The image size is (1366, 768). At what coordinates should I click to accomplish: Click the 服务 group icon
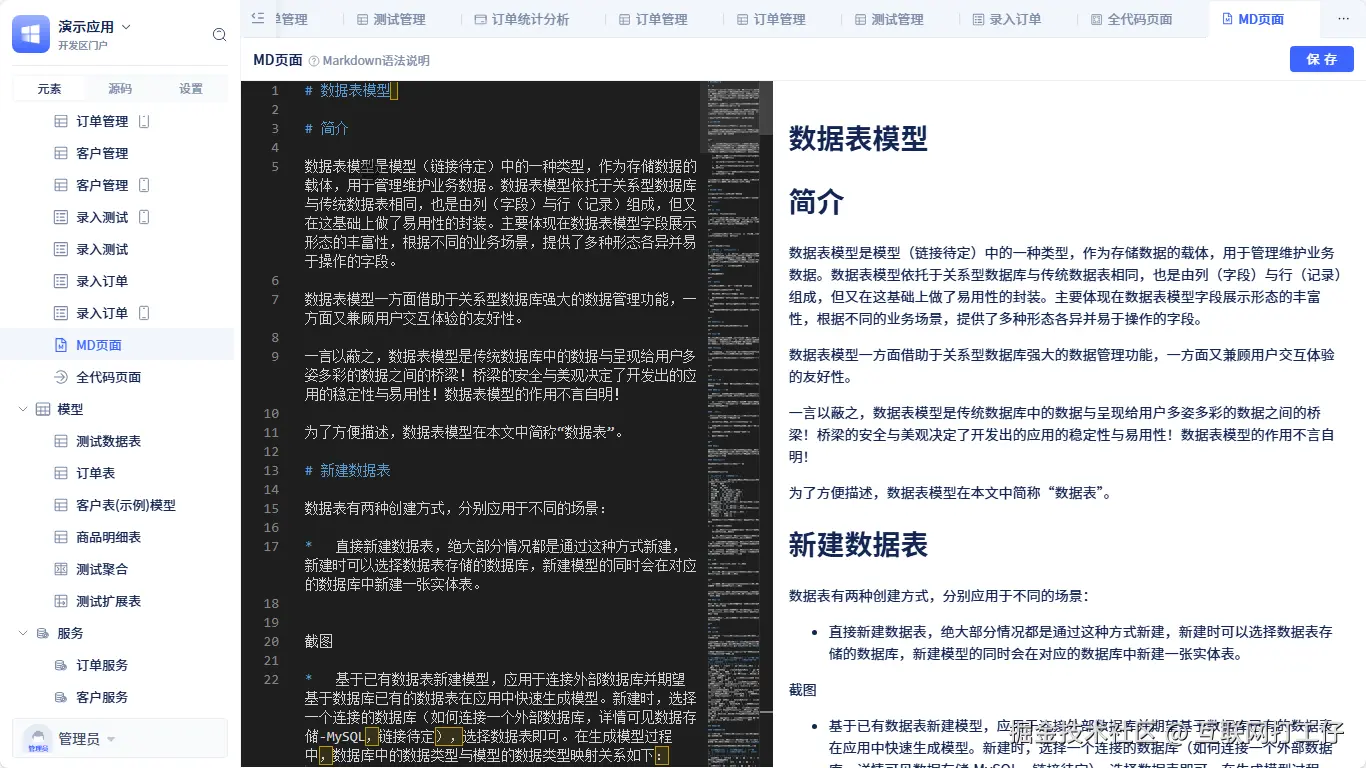pos(43,633)
